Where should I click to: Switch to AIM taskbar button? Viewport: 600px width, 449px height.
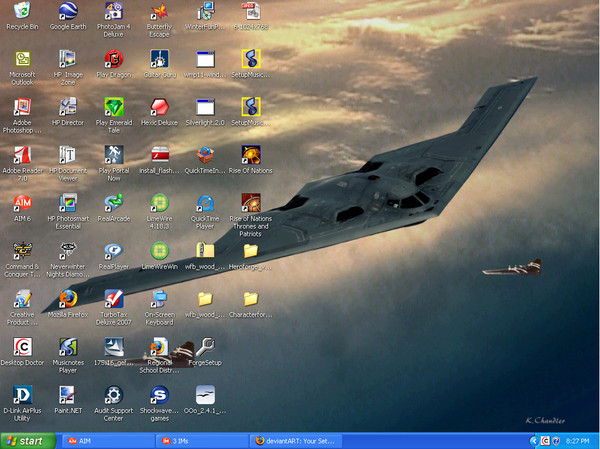pos(108,441)
